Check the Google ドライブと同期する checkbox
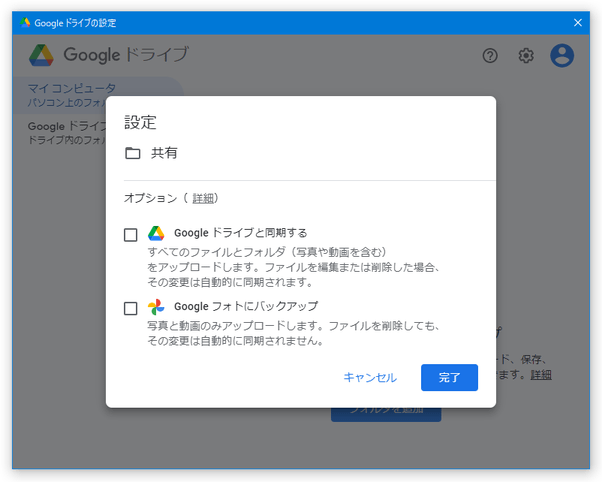 pos(131,234)
